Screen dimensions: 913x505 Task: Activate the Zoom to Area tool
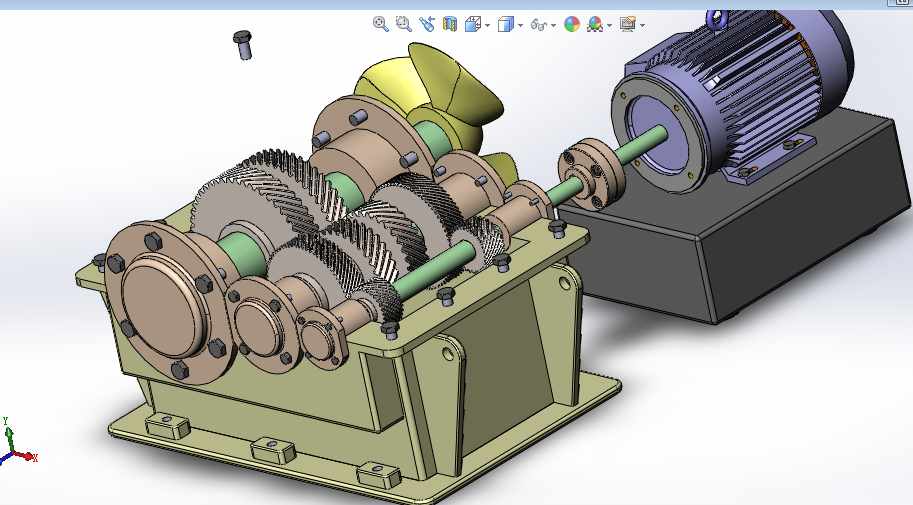[x=403, y=24]
